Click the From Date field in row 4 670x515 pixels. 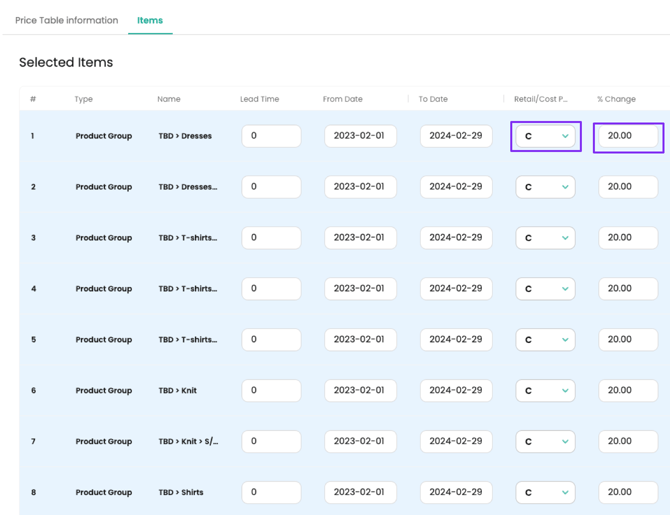coord(360,289)
